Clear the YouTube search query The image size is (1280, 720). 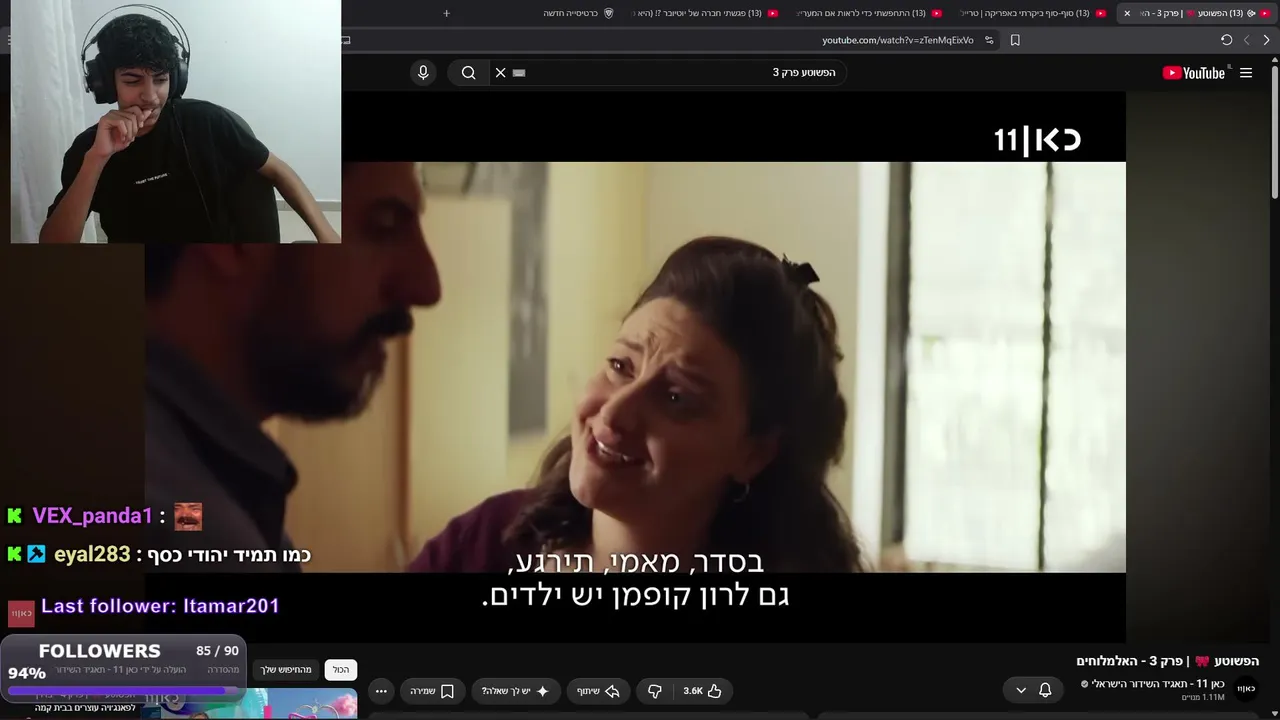click(x=501, y=72)
